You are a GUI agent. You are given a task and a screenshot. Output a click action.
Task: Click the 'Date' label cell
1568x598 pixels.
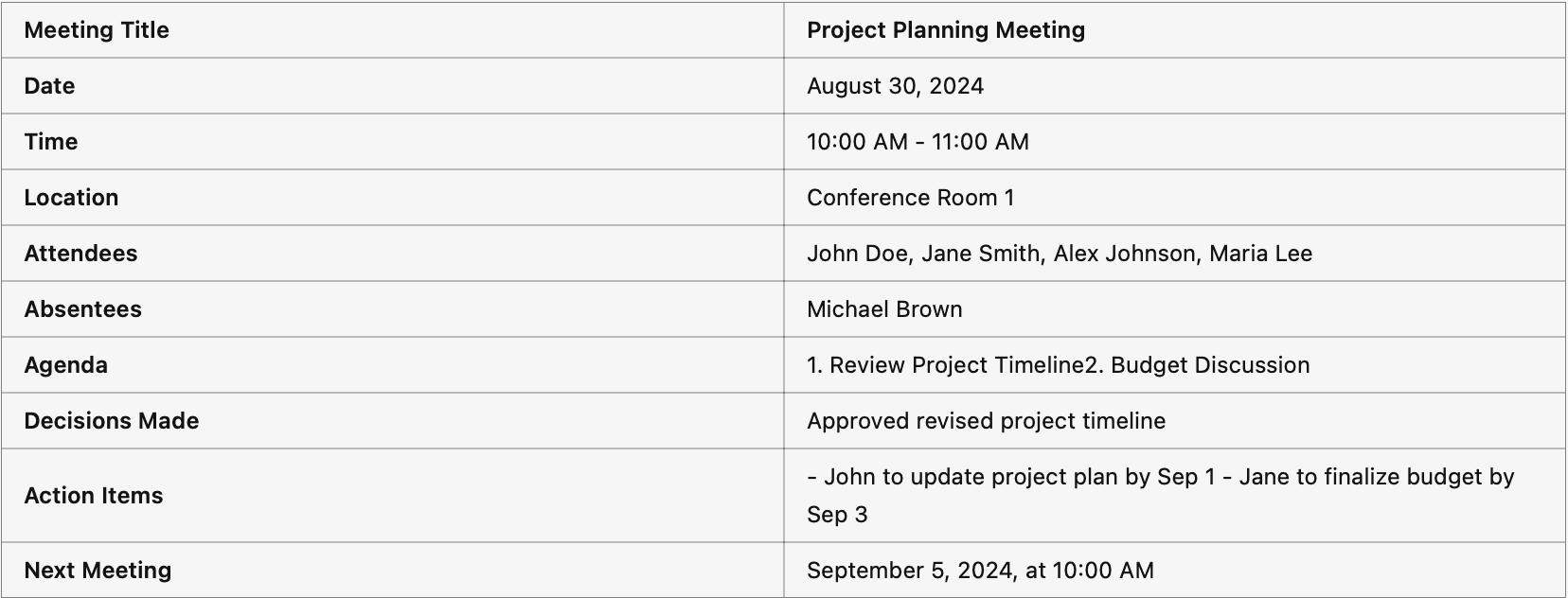point(392,86)
